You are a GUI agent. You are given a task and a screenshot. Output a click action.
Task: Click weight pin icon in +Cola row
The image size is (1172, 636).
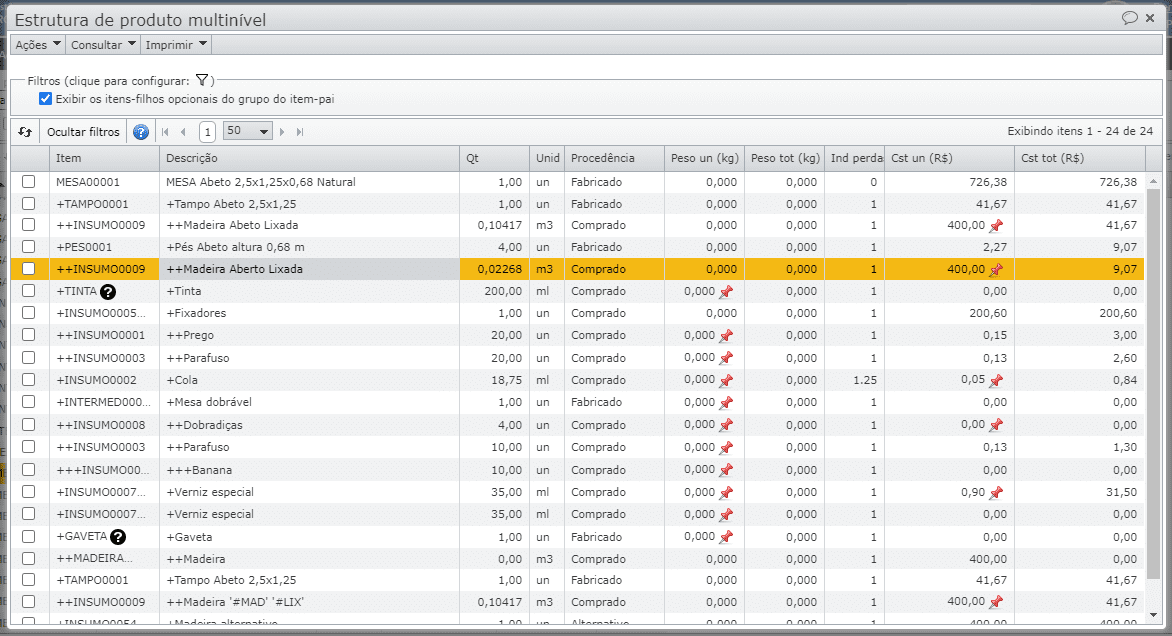click(726, 380)
